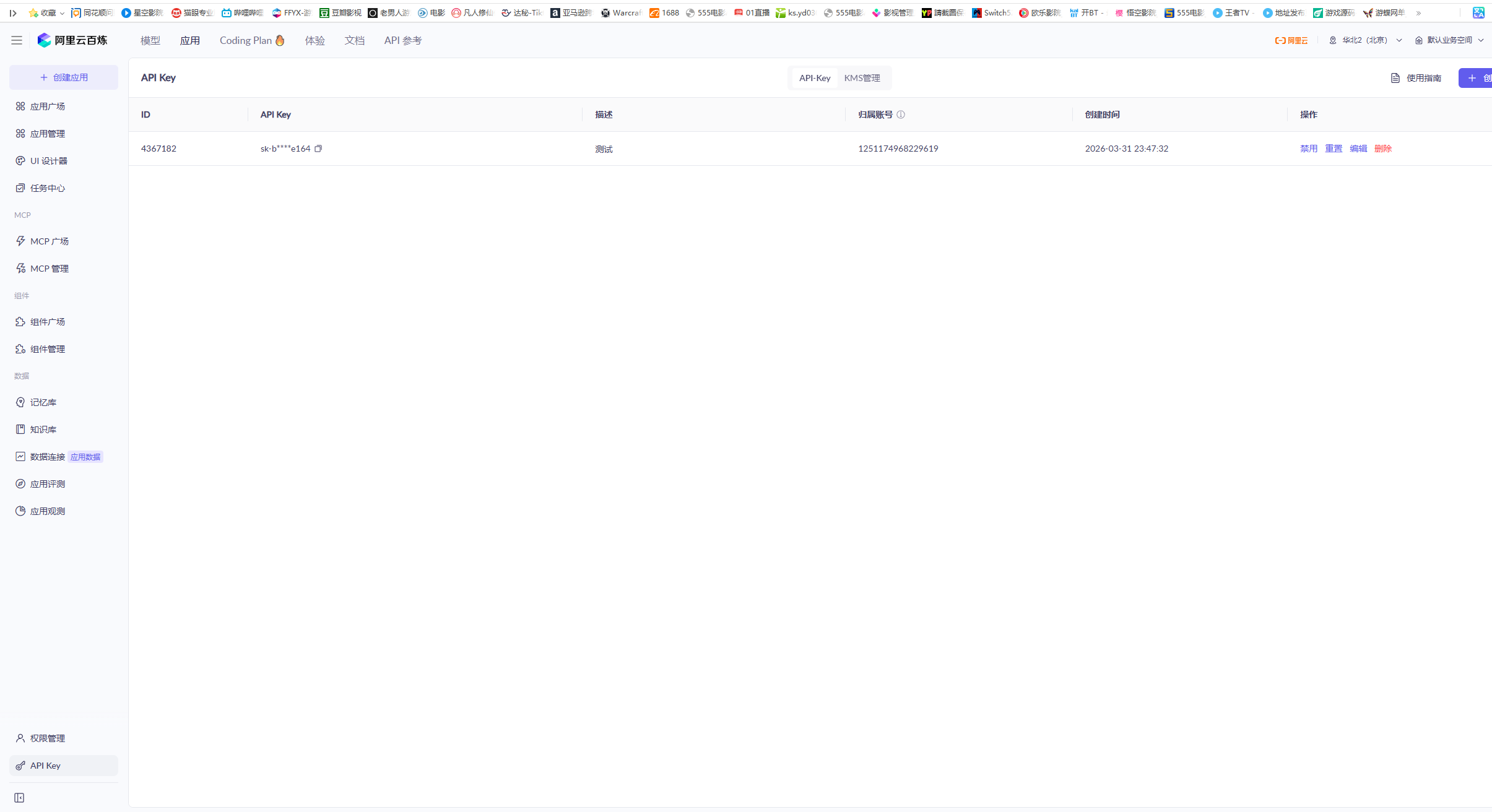The height and width of the screenshot is (812, 1492).
Task: Disable the API key via 禁用
Action: [1308, 149]
